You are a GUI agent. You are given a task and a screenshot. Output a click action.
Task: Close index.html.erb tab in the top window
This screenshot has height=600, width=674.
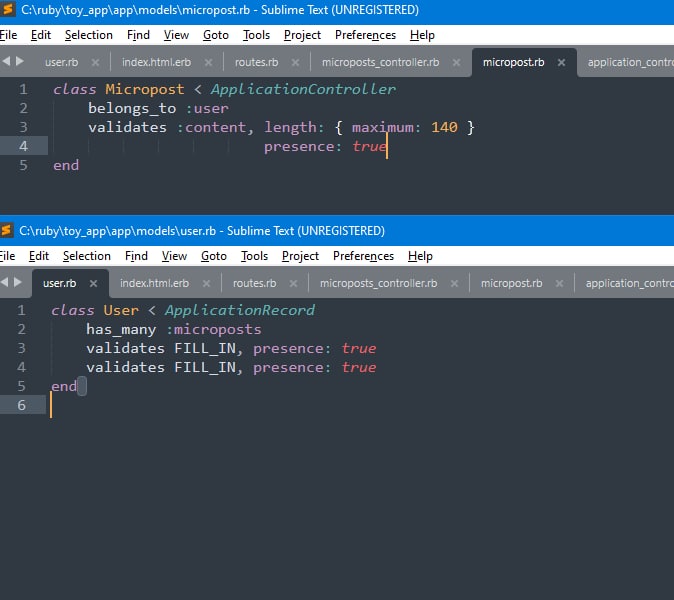[x=208, y=62]
